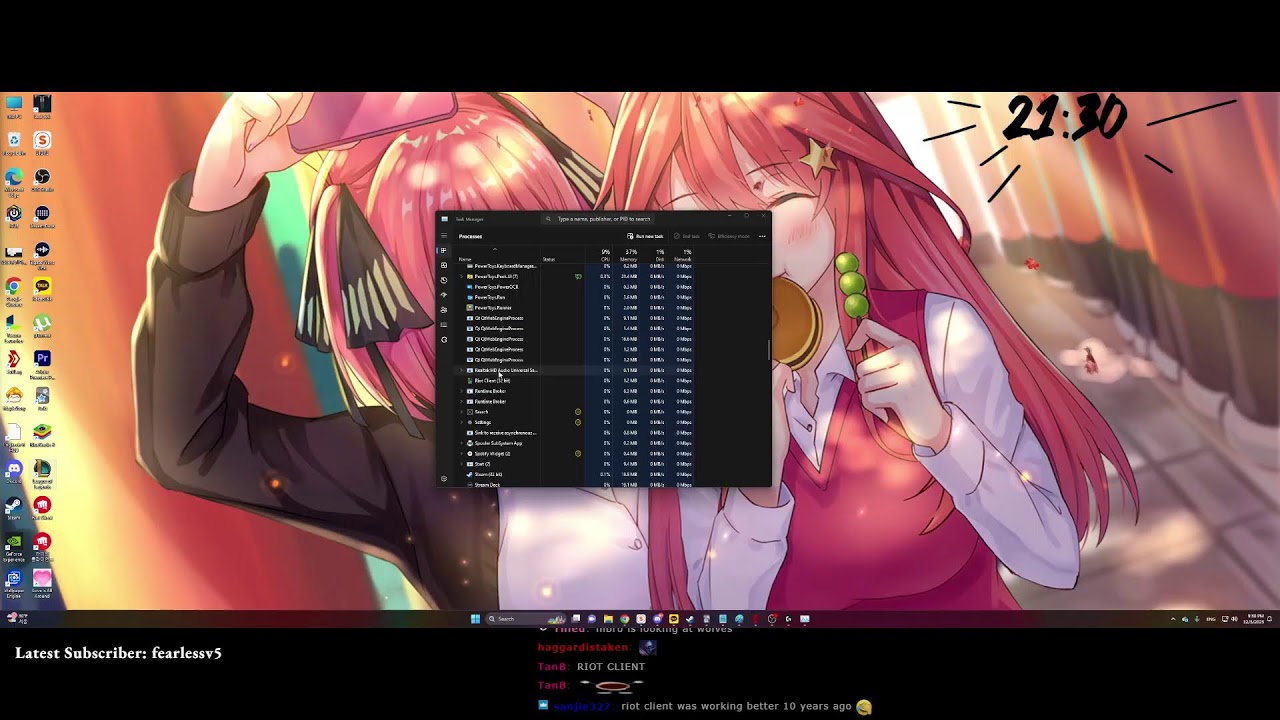This screenshot has width=1280, height=720.
Task: Click Run new task button
Action: (645, 236)
